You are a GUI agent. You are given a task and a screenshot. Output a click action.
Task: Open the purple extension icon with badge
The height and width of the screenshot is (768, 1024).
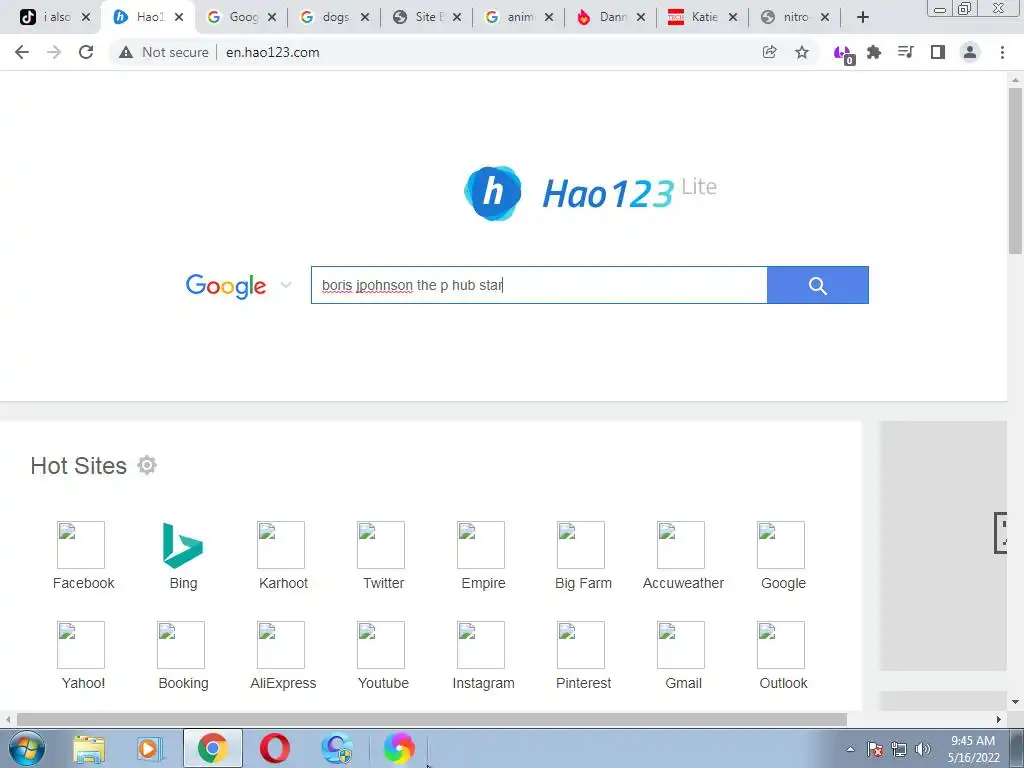(x=844, y=54)
